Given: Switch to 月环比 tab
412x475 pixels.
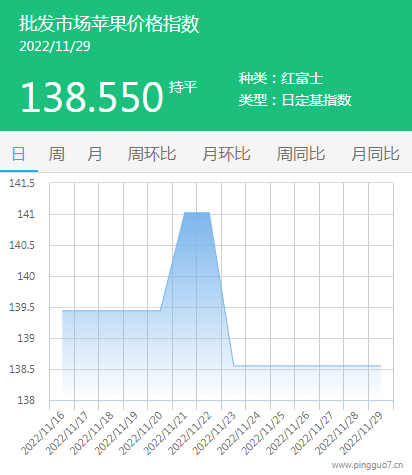Looking at the screenshot, I should coord(226,154).
